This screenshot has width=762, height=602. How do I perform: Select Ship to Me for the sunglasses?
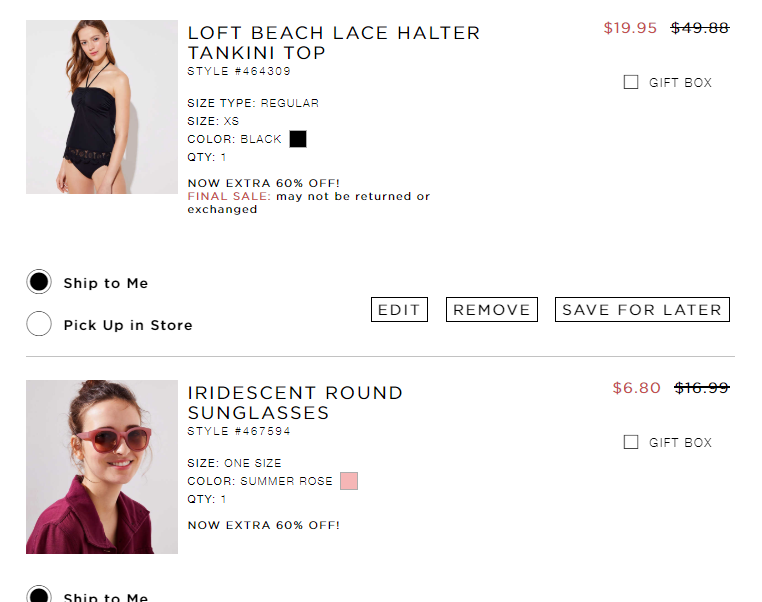tap(39, 596)
